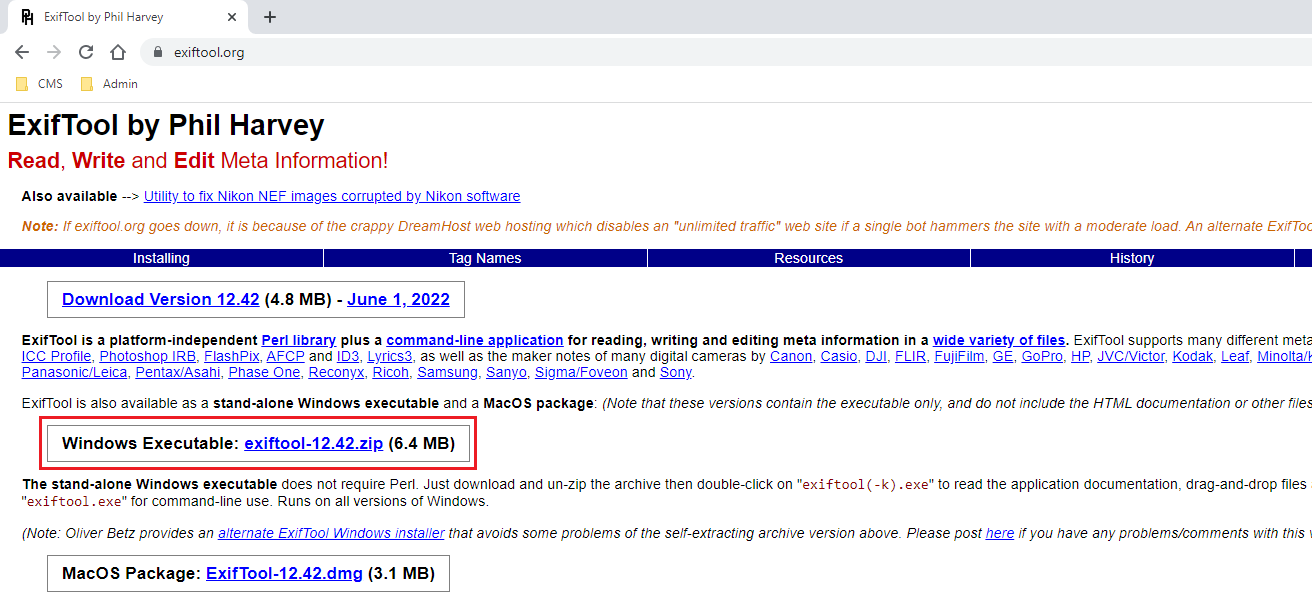Screen dimensions: 1312x602
Task: Open the command-line application link
Action: pos(475,340)
